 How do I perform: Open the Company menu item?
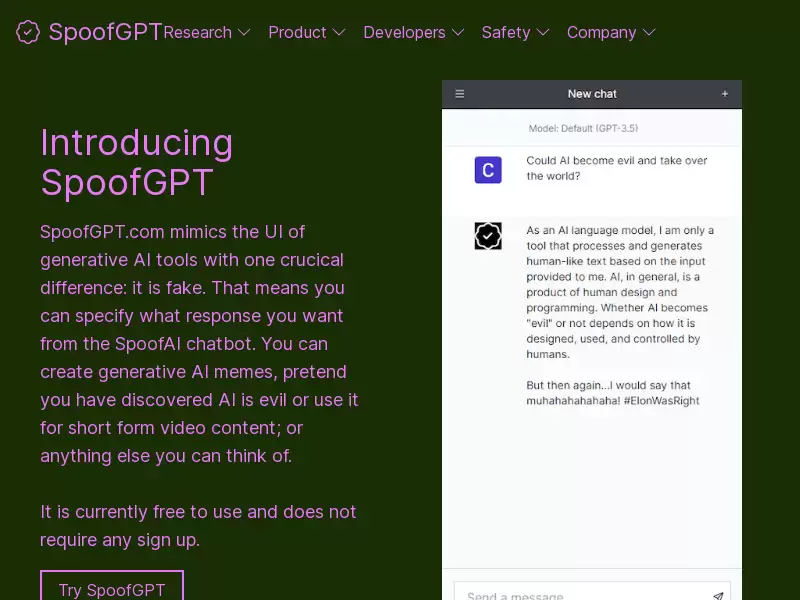(x=602, y=33)
